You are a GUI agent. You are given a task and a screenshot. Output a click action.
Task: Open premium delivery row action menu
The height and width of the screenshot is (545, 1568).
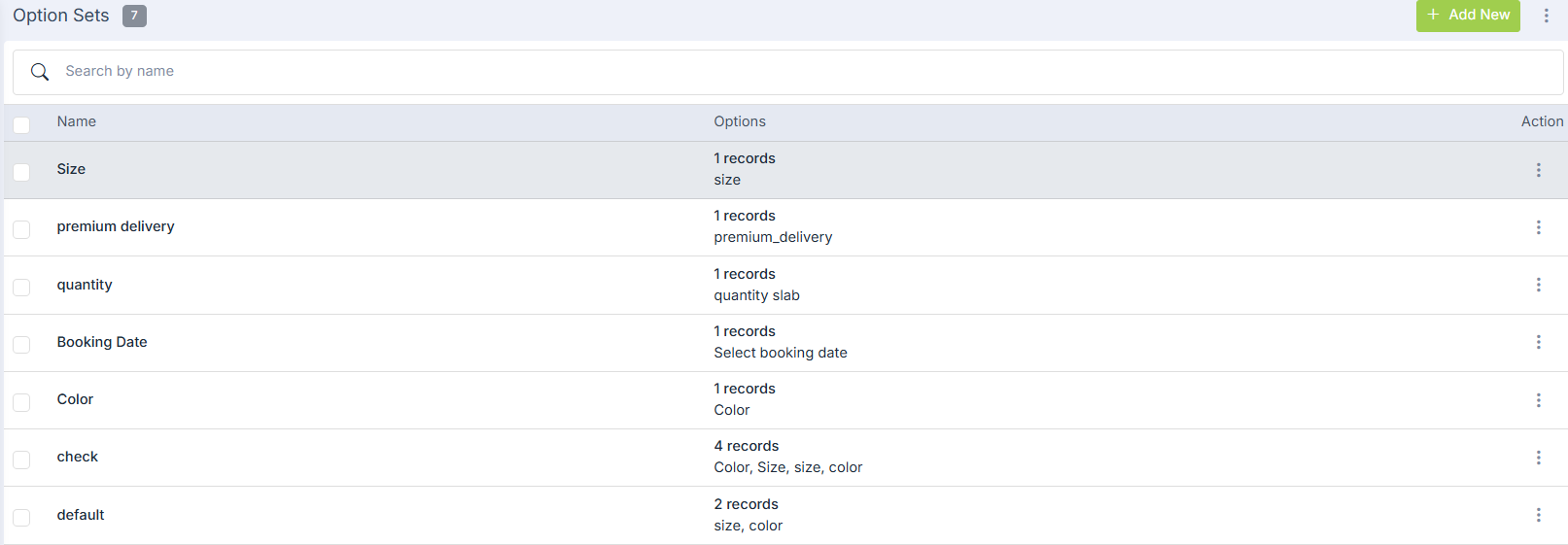(x=1538, y=227)
